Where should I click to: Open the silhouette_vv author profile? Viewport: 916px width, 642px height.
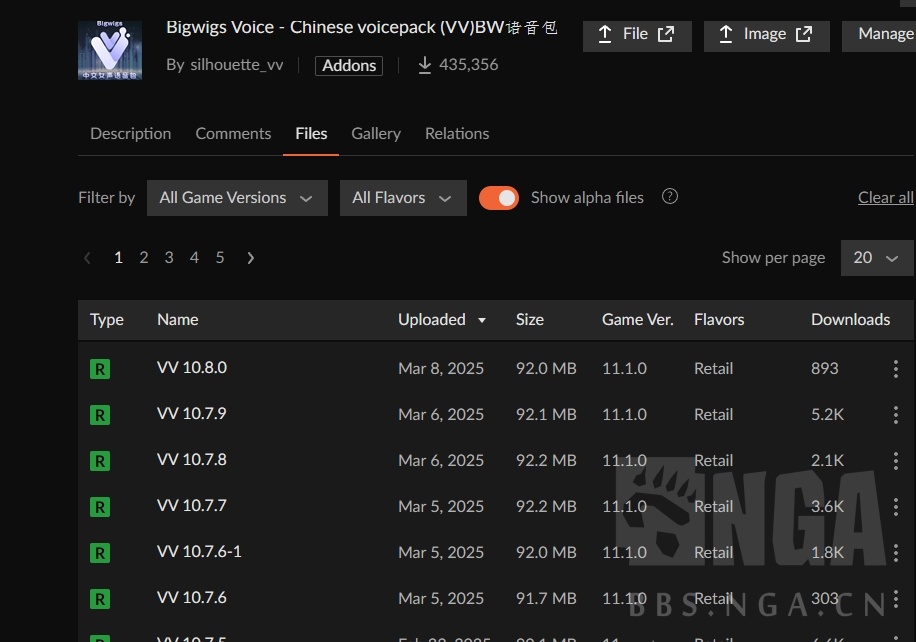(236, 64)
